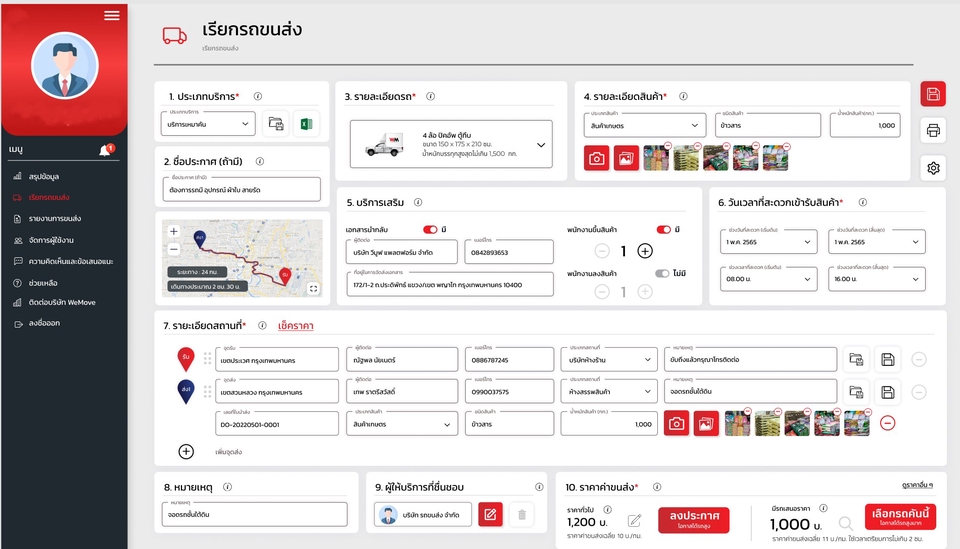Viewport: 960px width, 549px height.
Task: Zoom in on the route map
Action: (174, 231)
